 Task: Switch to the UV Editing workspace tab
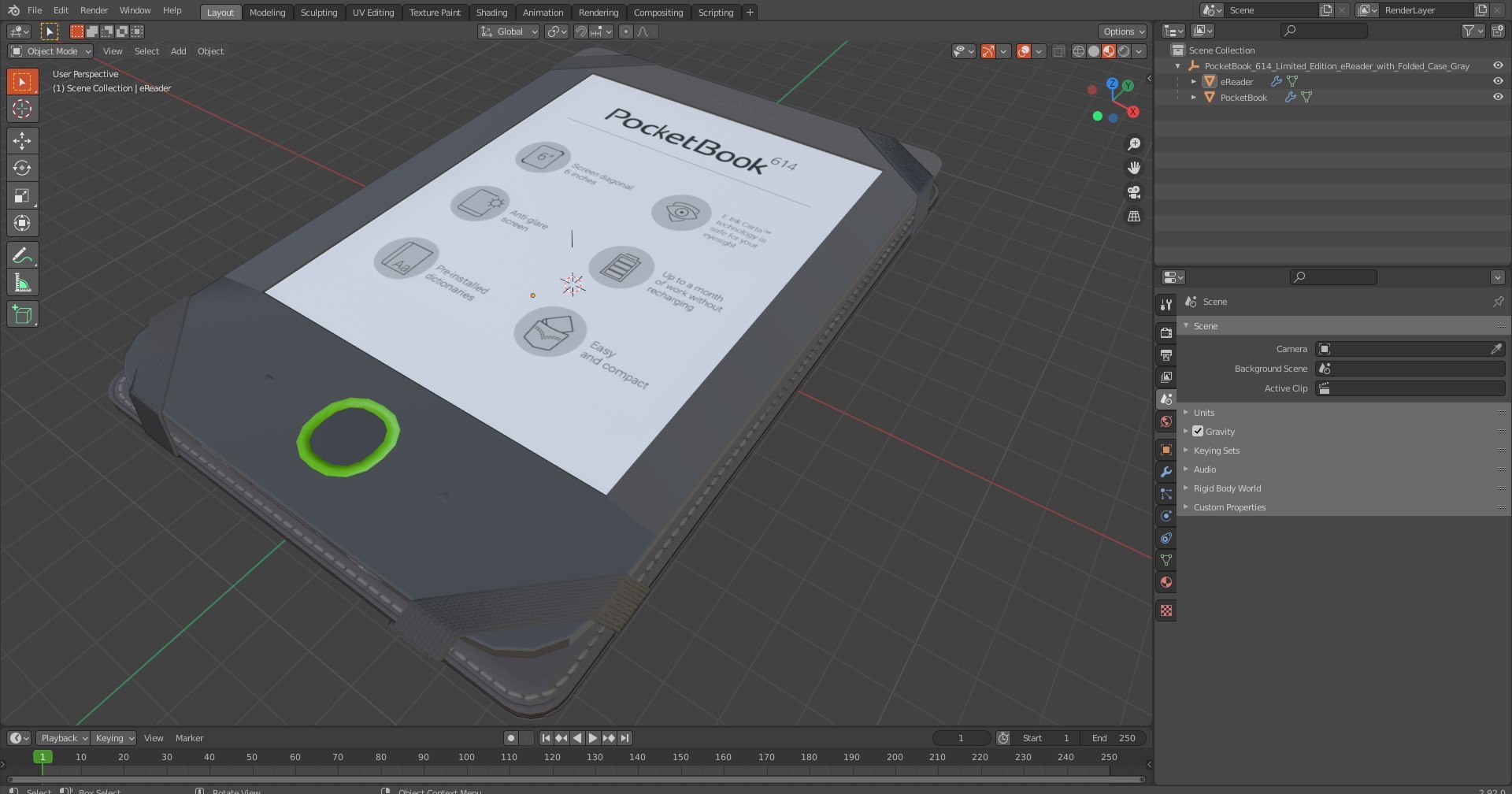(x=373, y=13)
